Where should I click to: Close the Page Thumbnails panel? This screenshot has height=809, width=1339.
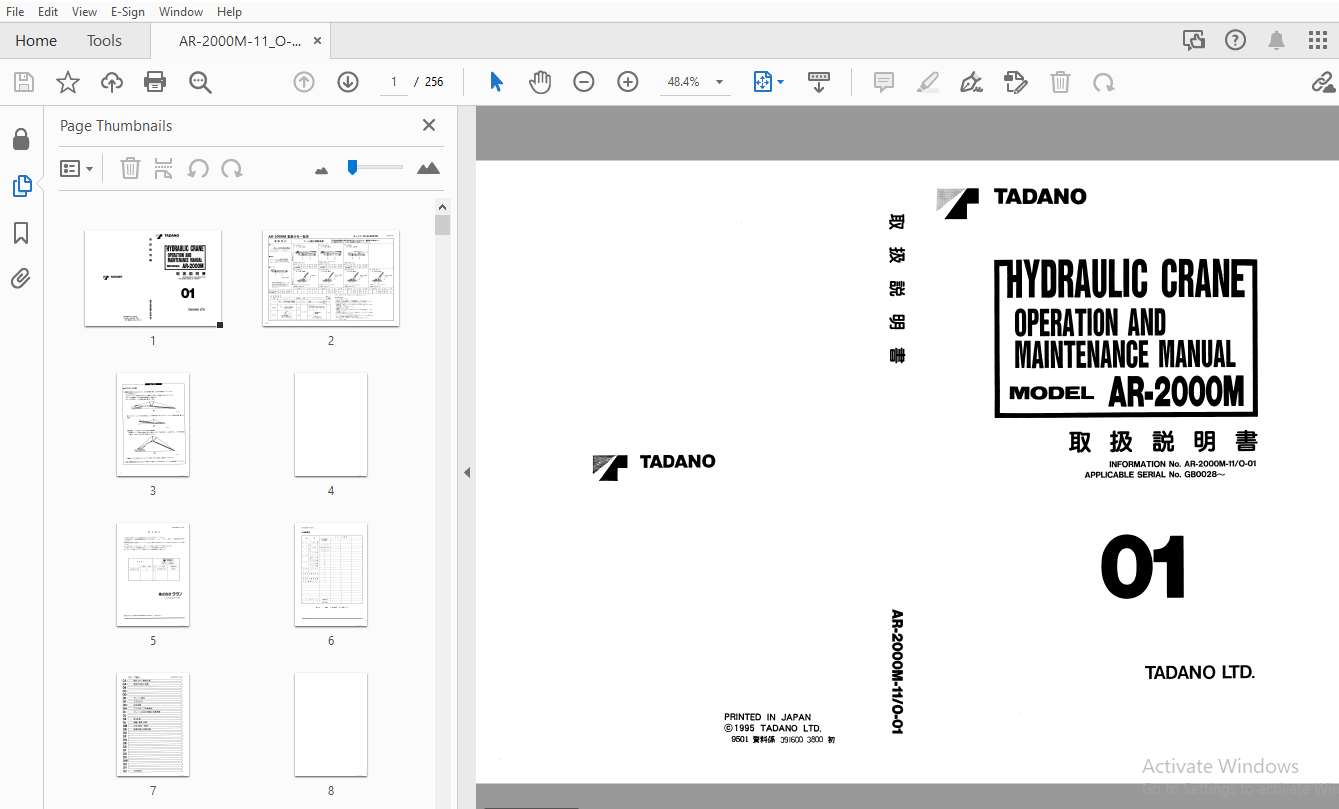tap(429, 125)
